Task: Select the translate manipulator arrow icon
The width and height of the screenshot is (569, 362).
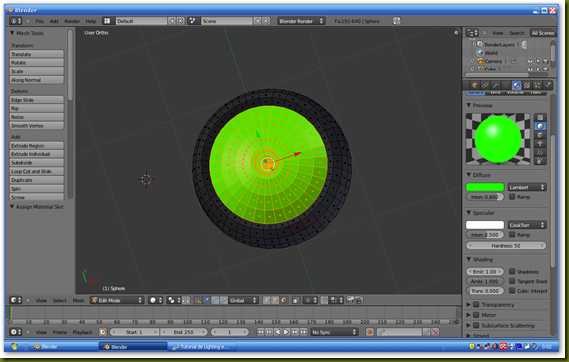Action: tap(206, 300)
